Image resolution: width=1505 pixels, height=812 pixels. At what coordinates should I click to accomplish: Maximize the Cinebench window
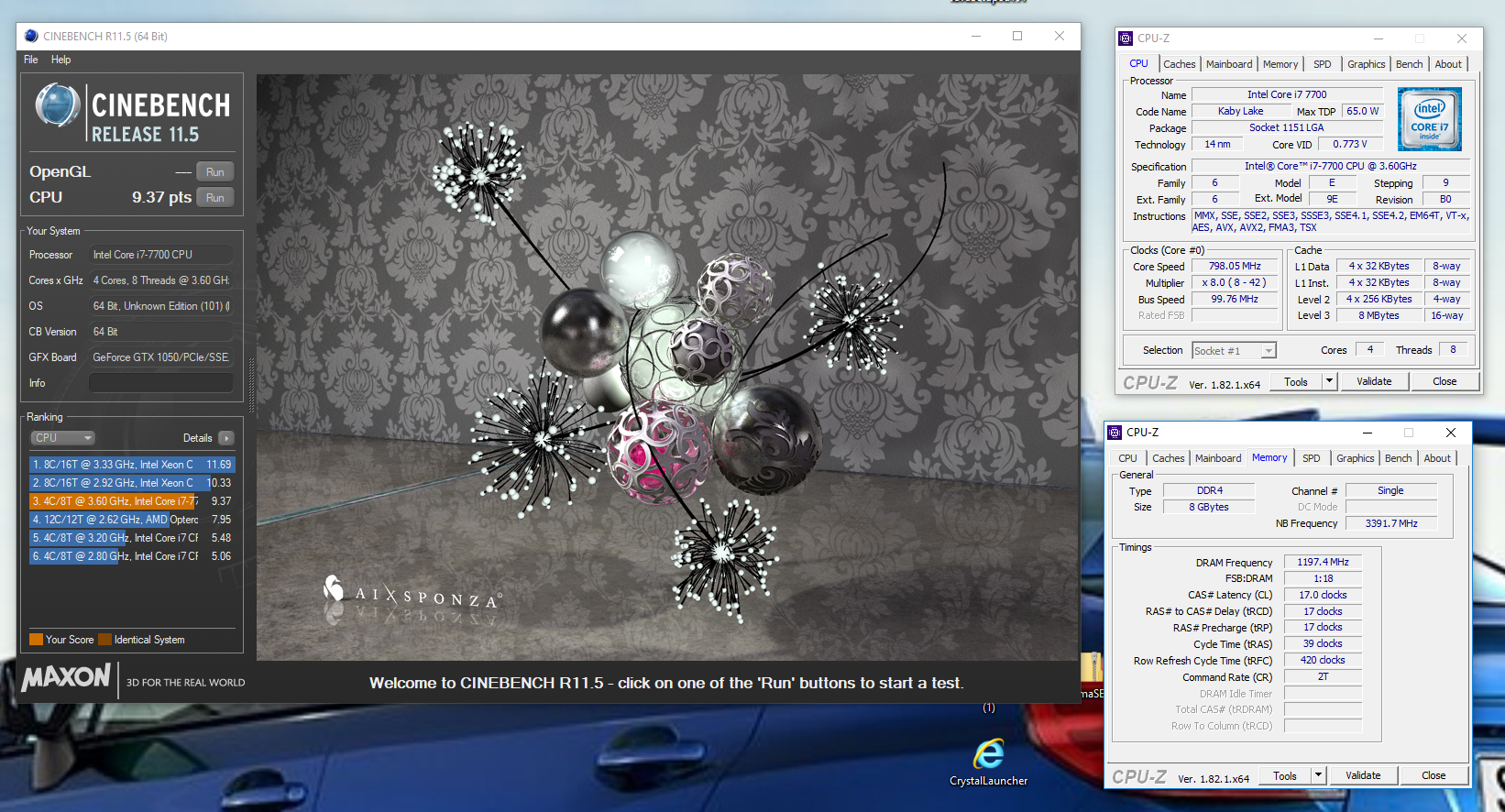(x=1016, y=36)
